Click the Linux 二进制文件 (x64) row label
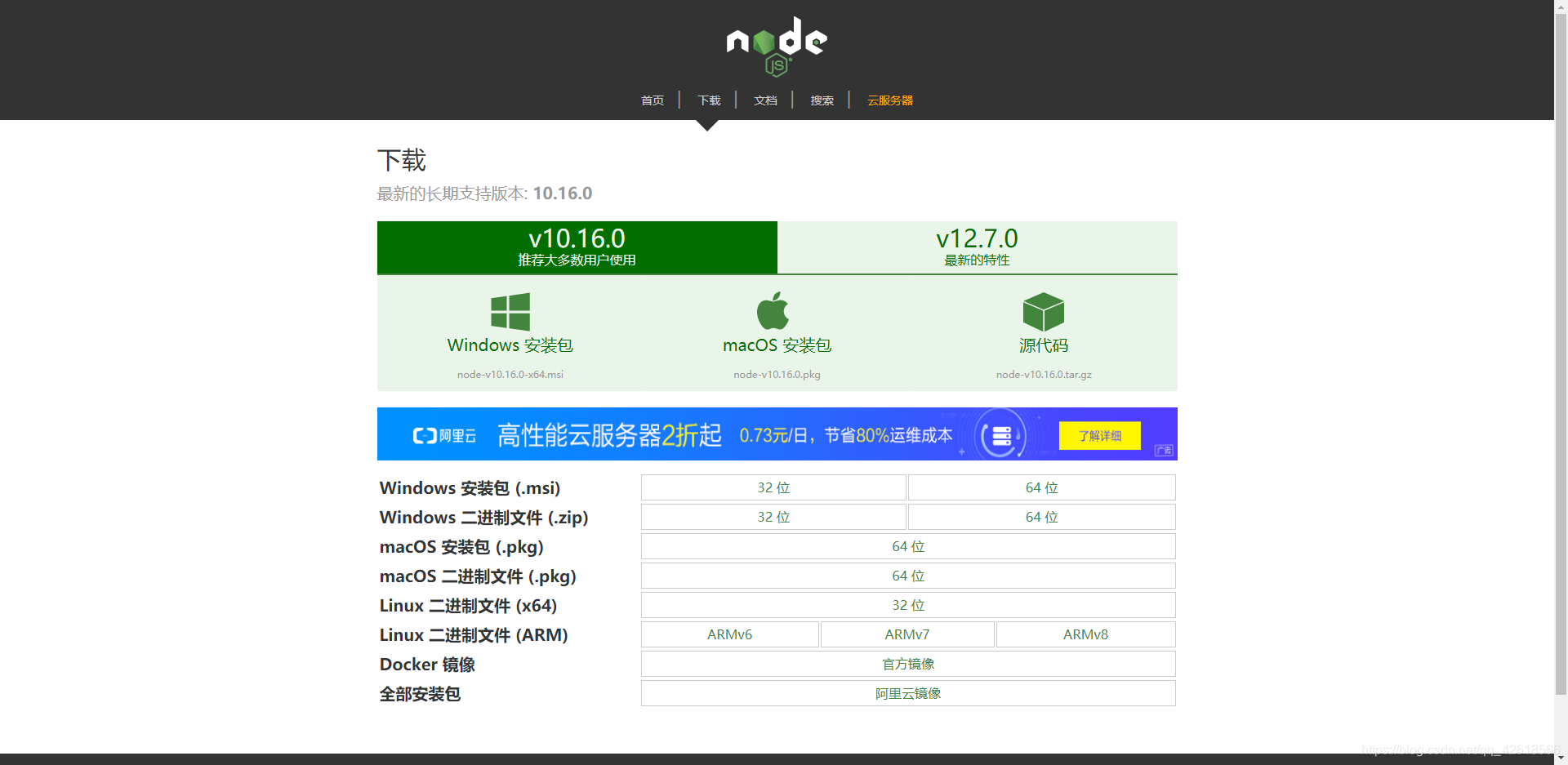 tap(468, 606)
